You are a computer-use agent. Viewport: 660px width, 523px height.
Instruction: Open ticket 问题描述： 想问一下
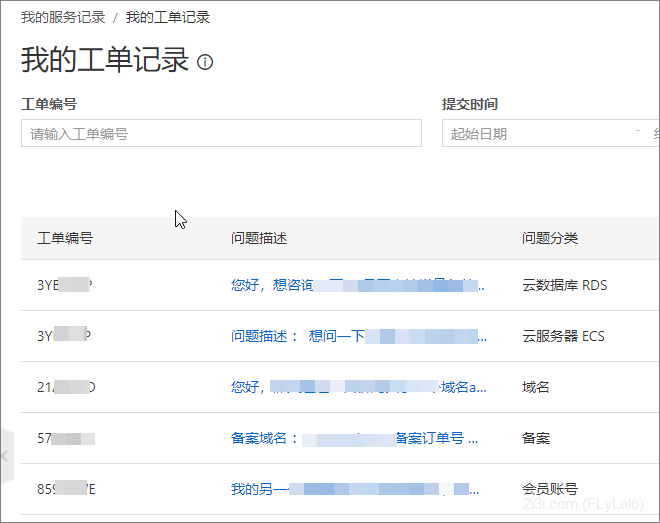359,336
